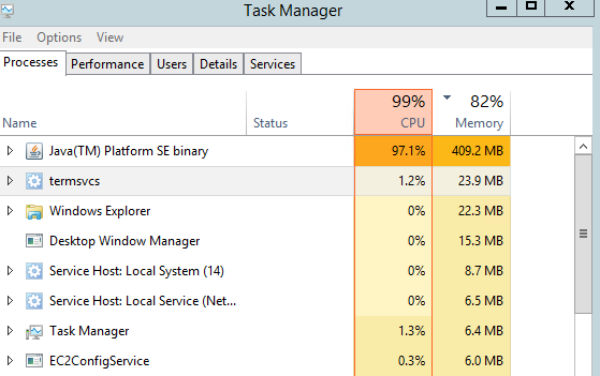
Task: Expand the Task Manager process row
Action: [x=10, y=330]
